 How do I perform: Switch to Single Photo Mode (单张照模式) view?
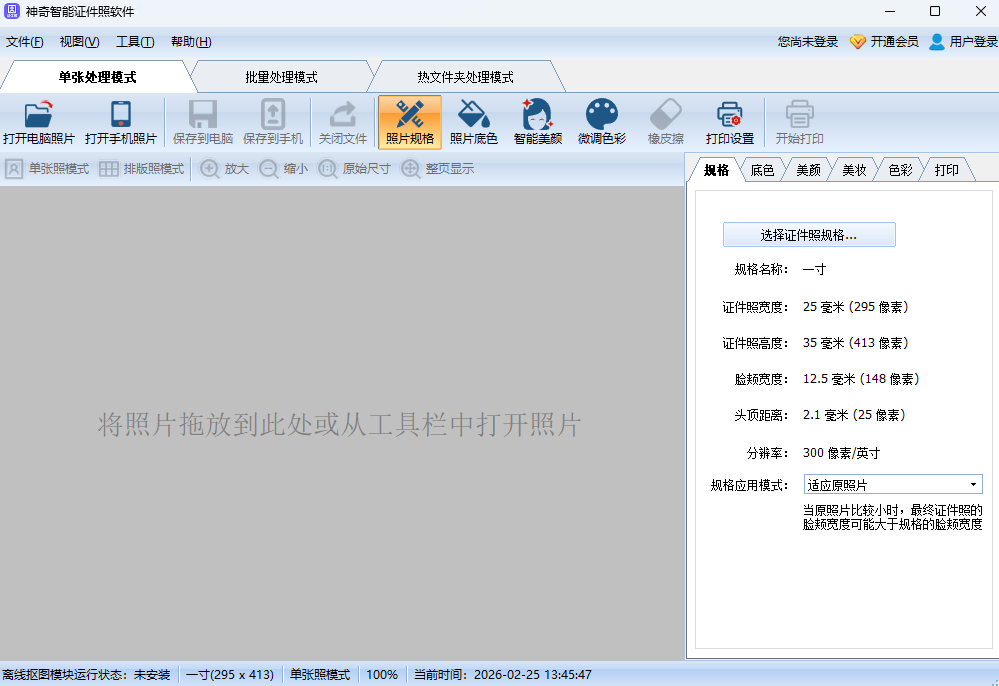click(47, 169)
